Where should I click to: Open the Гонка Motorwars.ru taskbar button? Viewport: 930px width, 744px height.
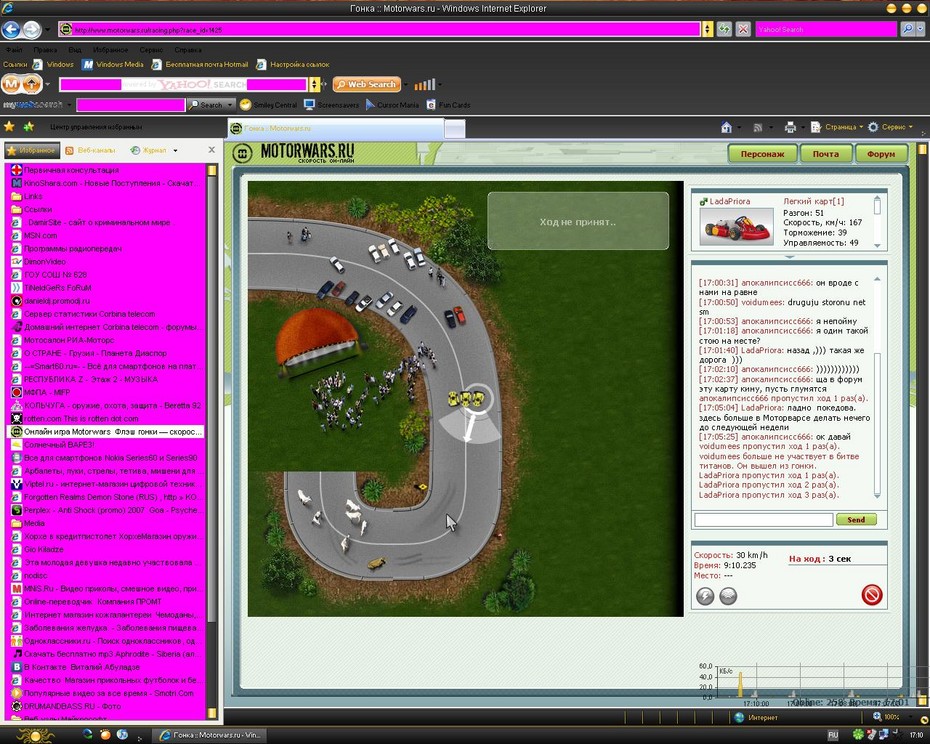(x=209, y=735)
